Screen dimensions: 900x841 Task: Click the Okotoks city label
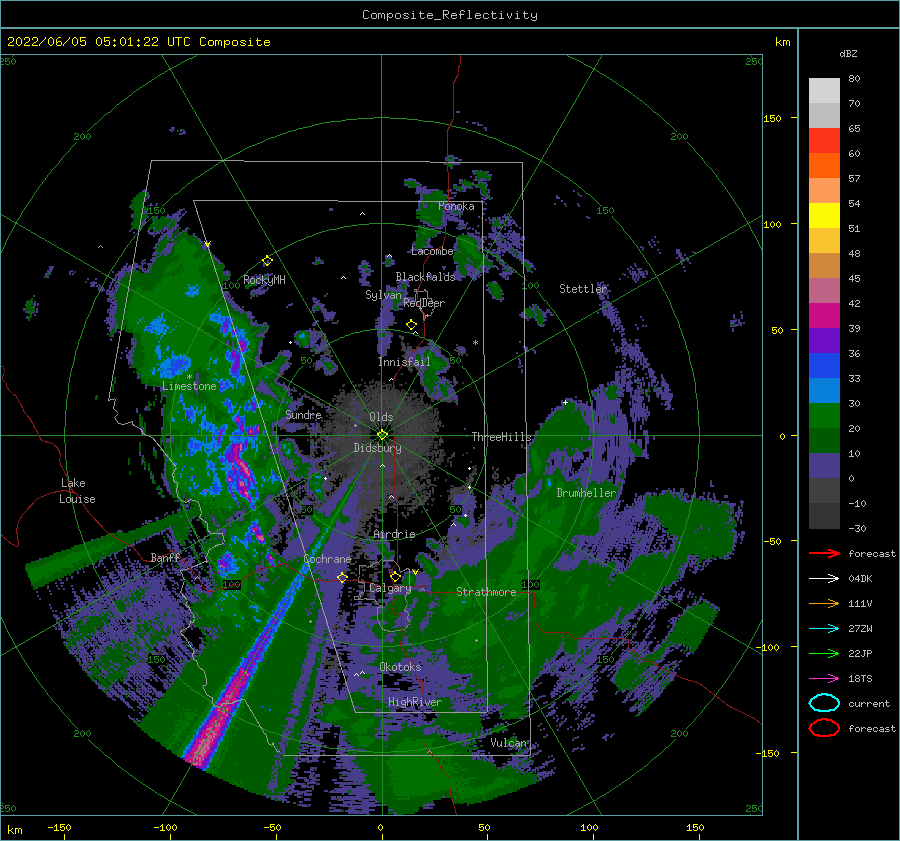400,667
